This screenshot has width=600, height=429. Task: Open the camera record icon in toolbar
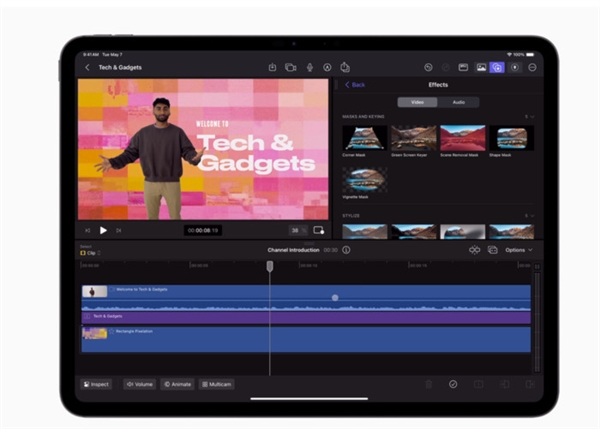click(290, 67)
